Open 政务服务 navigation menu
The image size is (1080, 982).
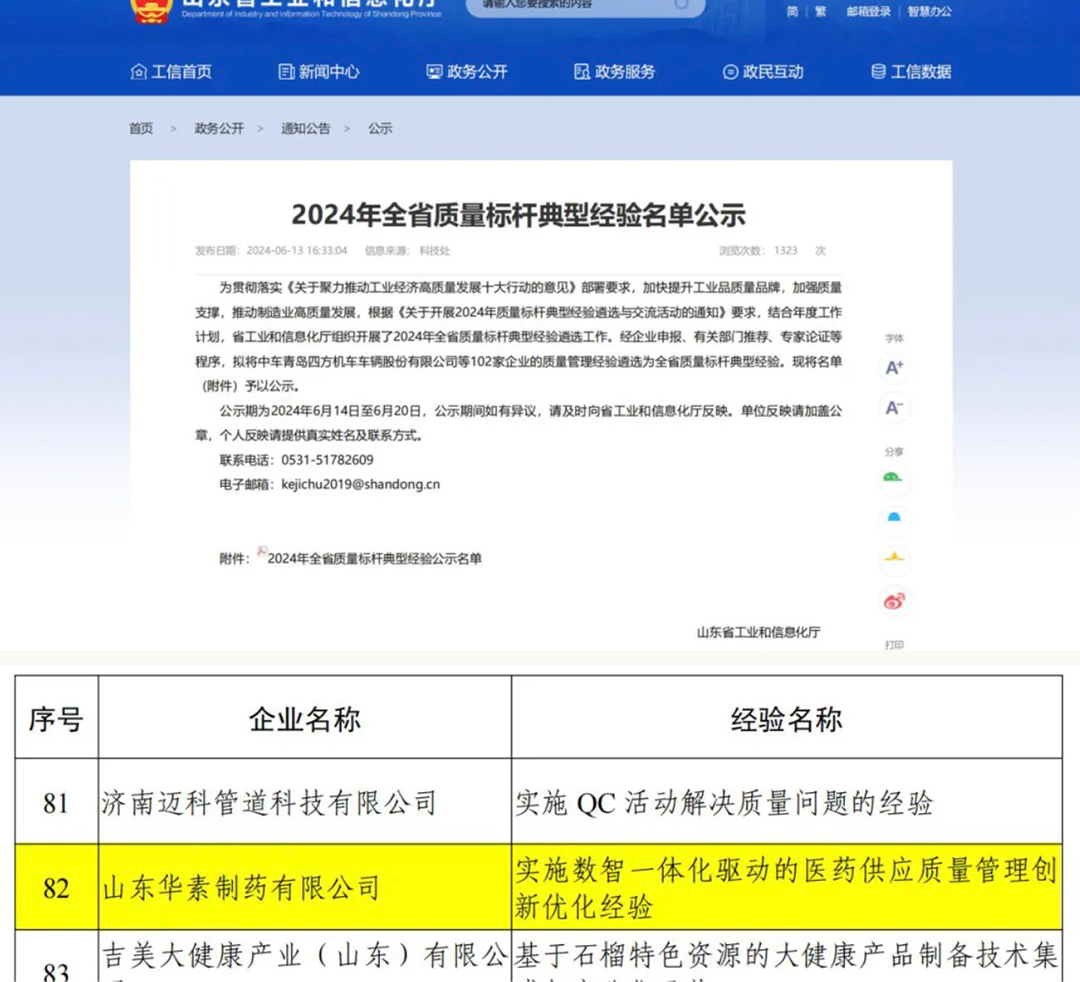coord(615,72)
